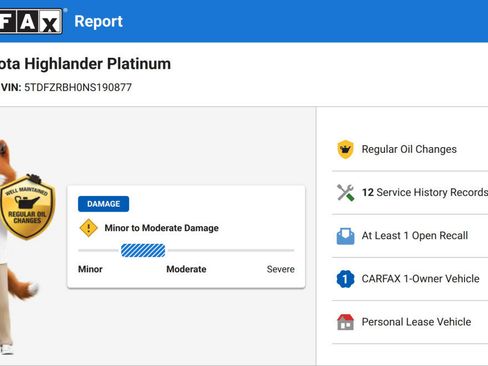Click the striped damage severity slider bar
Screen dimensions: 488x366
143,250
